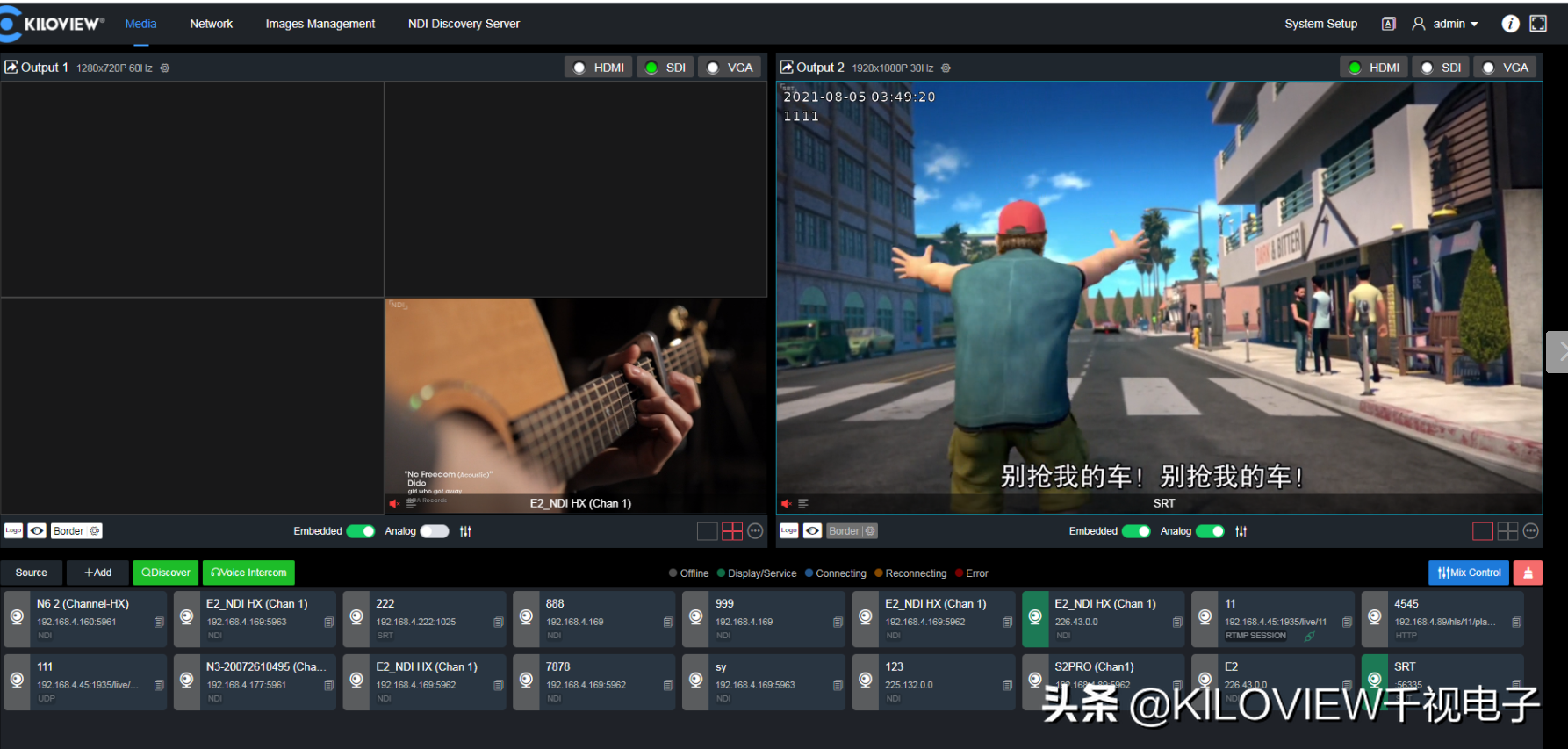Select the 11 RTMP SESSION source card
1568x749 pixels.
coord(1273,619)
